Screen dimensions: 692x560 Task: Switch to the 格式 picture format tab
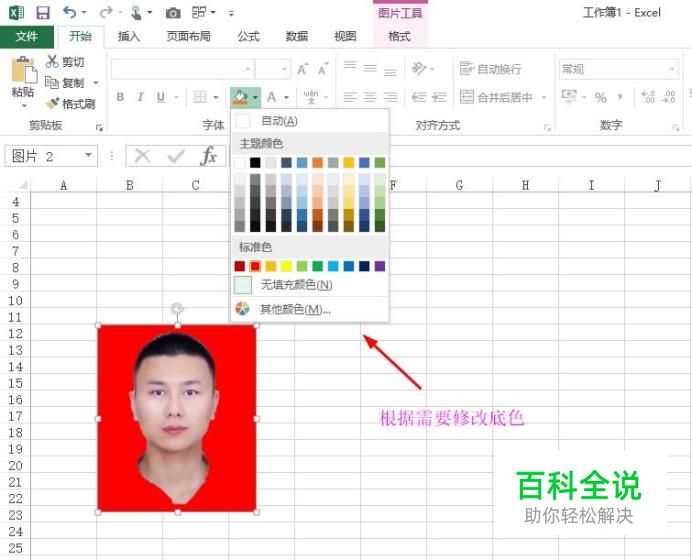tap(399, 36)
